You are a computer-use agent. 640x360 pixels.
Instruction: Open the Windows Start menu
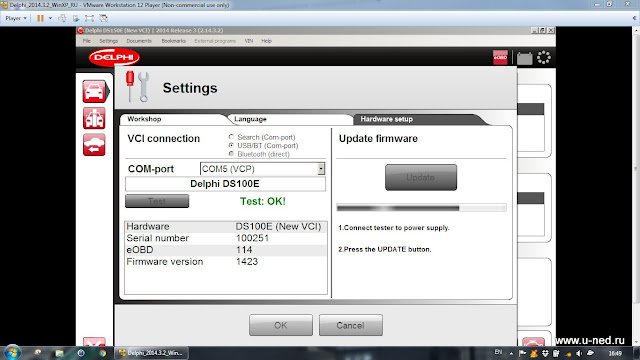[12, 352]
